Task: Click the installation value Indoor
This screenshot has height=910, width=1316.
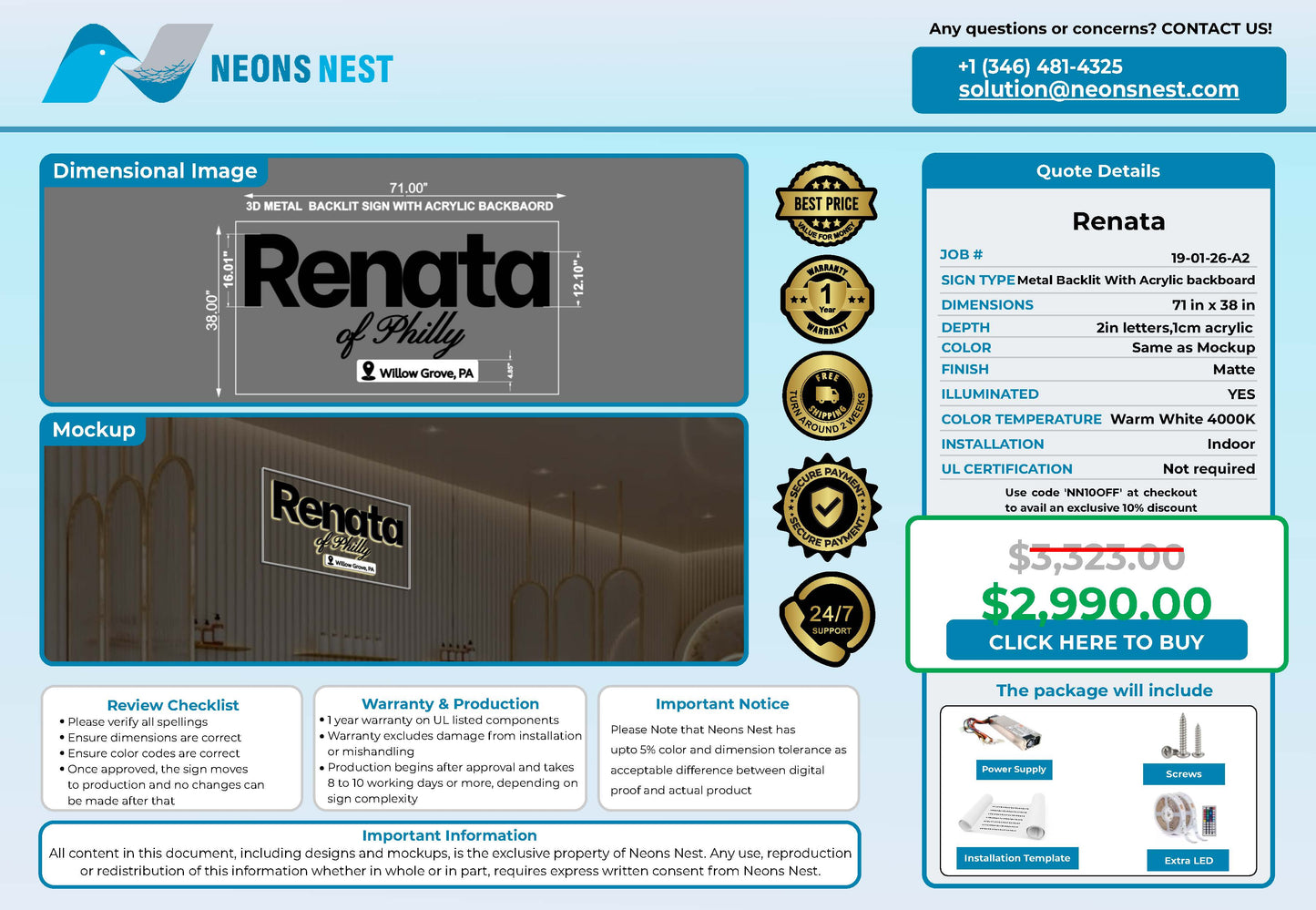Action: click(1231, 445)
